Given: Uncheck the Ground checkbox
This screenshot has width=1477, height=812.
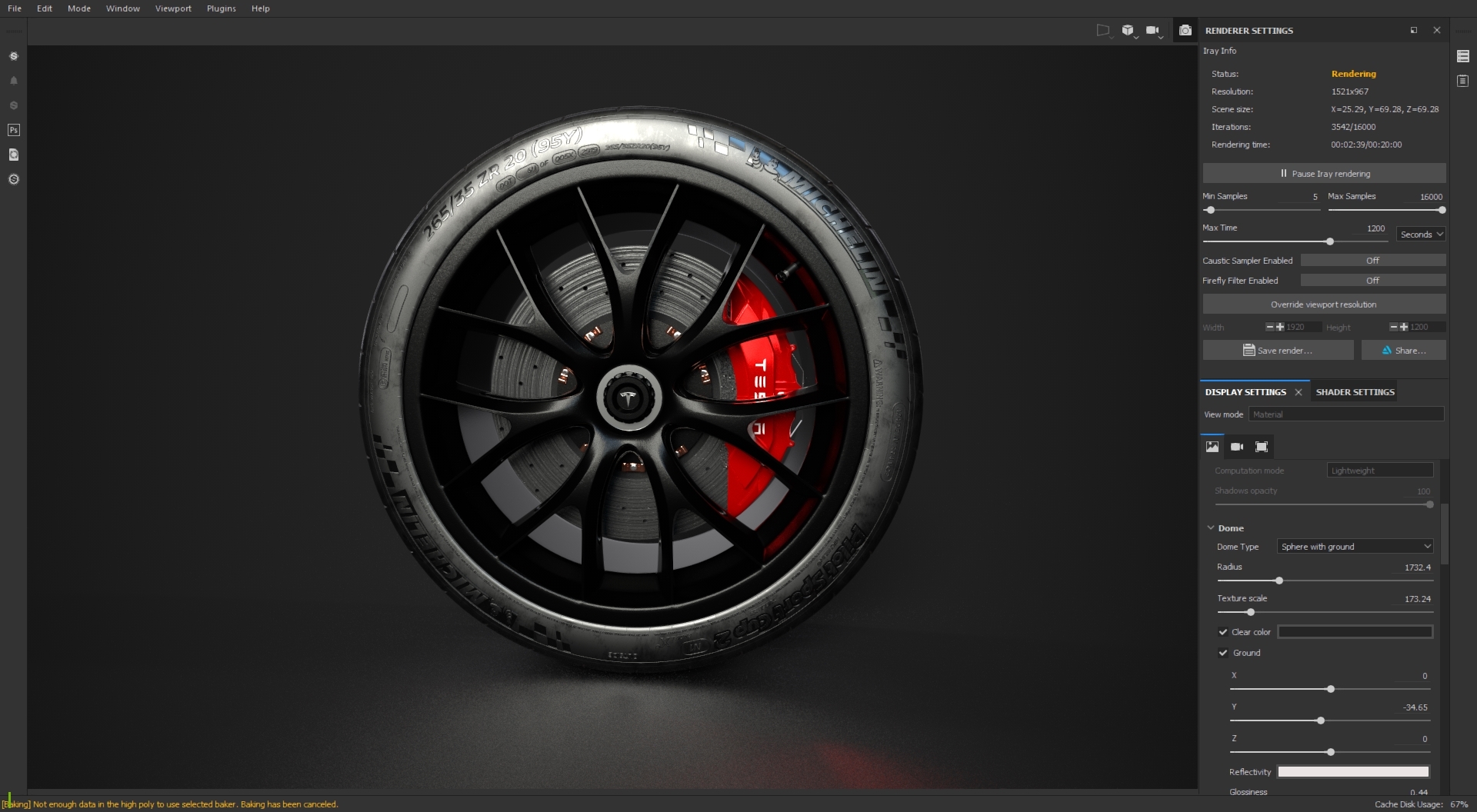Looking at the screenshot, I should coord(1223,653).
